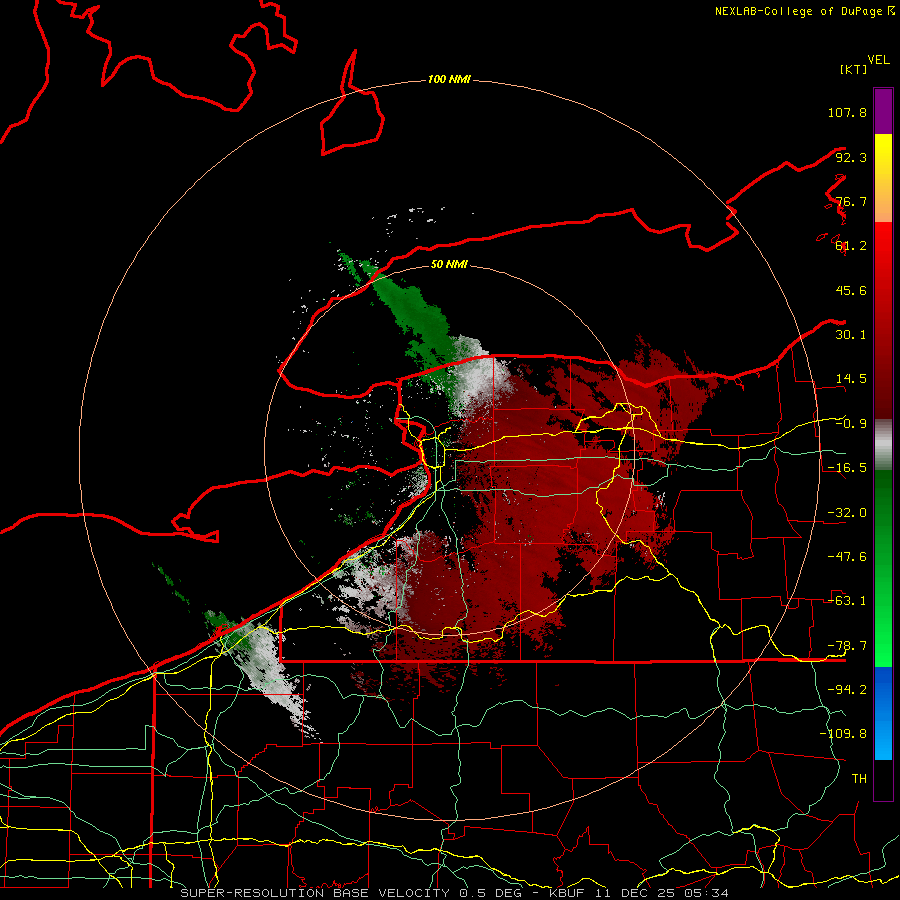This screenshot has width=900, height=900.
Task: Click the 107.8 velocity scale value
Action: [x=847, y=112]
